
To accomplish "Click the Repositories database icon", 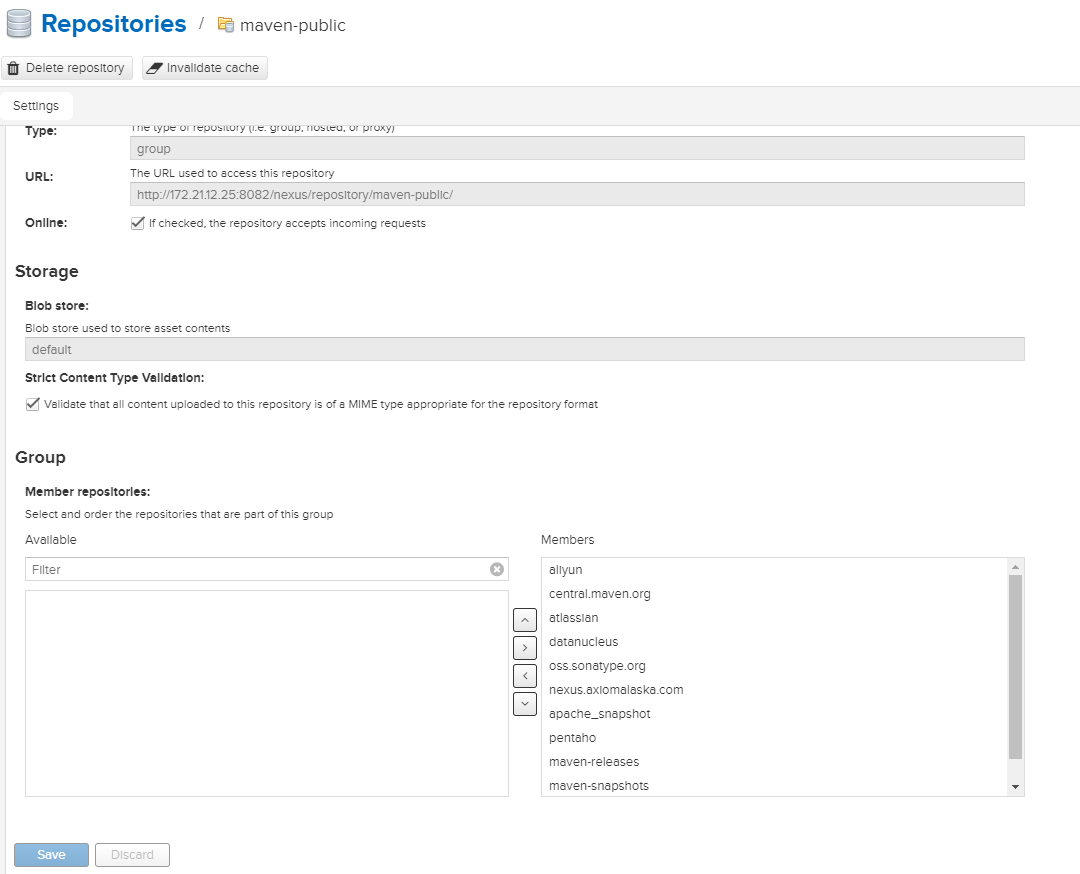I will [x=18, y=24].
